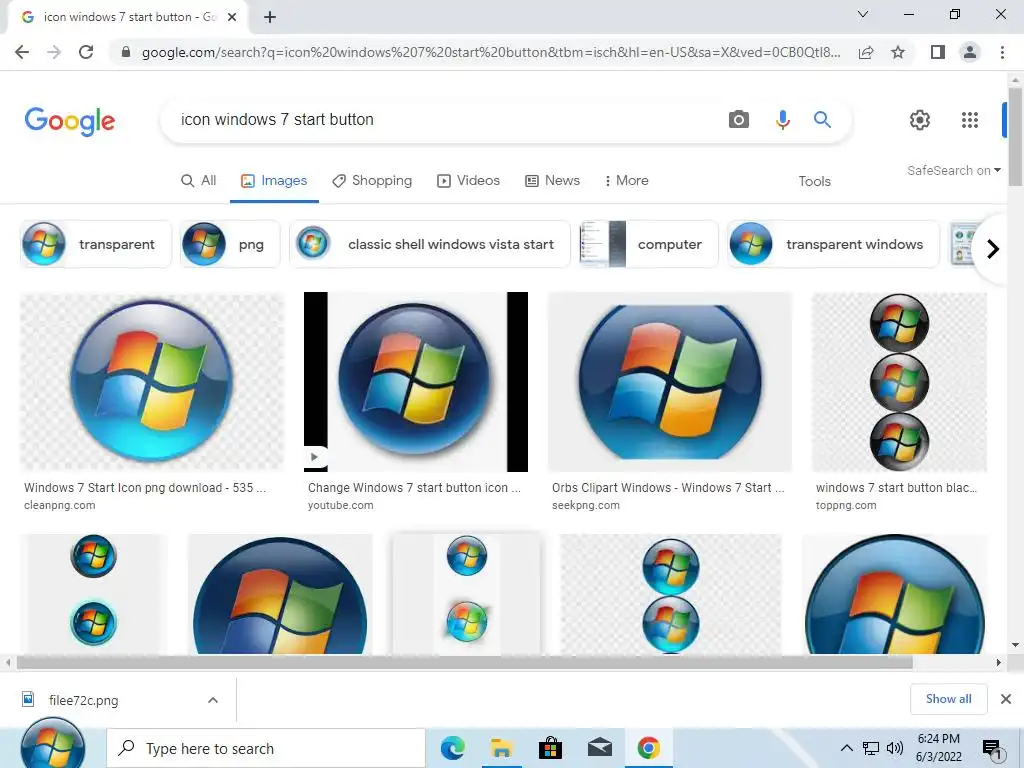
Task: Open Google quick settings gear
Action: point(920,120)
